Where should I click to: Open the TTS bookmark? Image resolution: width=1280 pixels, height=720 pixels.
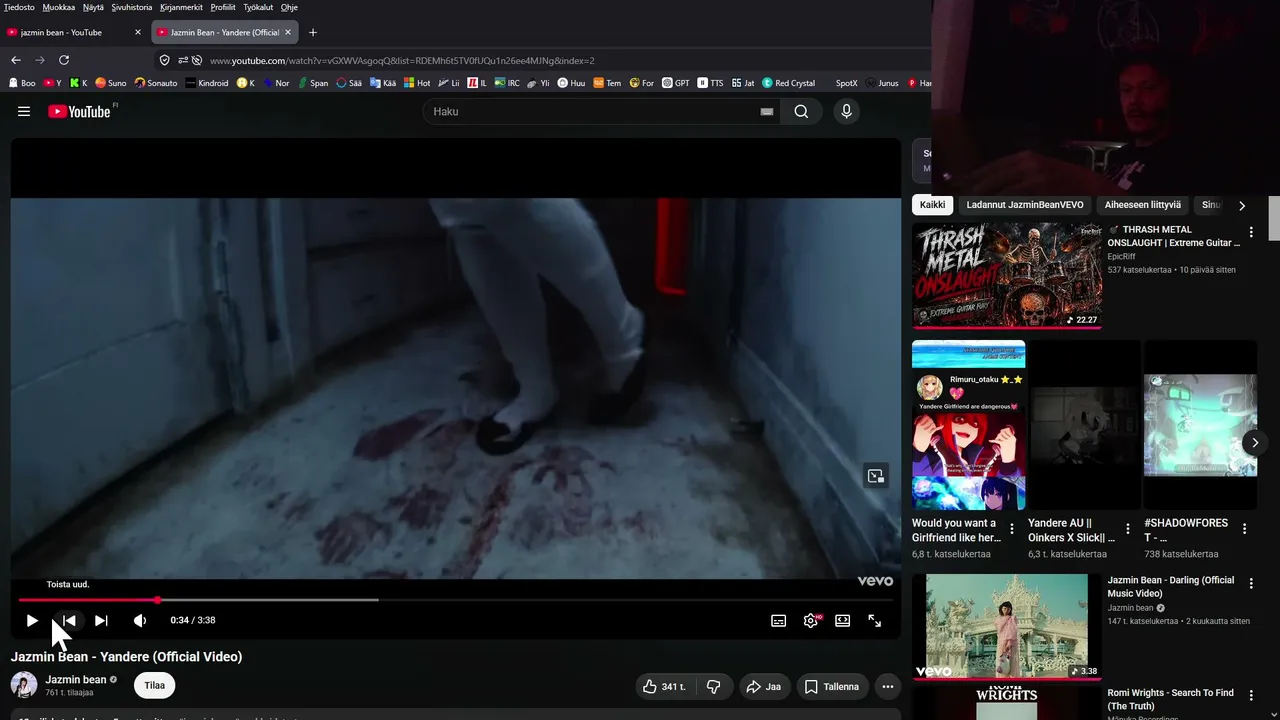(x=711, y=83)
